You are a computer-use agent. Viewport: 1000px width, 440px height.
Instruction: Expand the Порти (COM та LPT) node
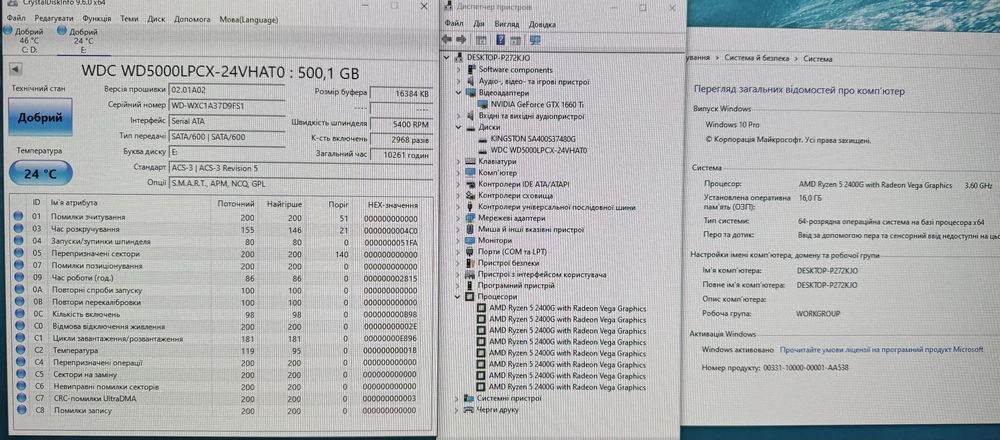click(x=459, y=252)
